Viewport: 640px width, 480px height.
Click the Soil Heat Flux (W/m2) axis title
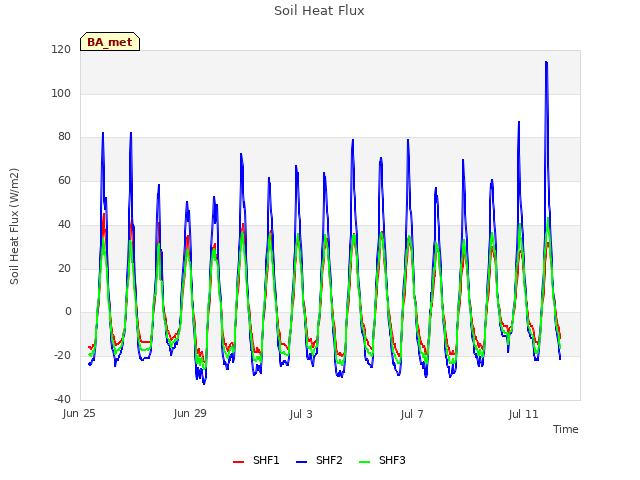click(14, 226)
